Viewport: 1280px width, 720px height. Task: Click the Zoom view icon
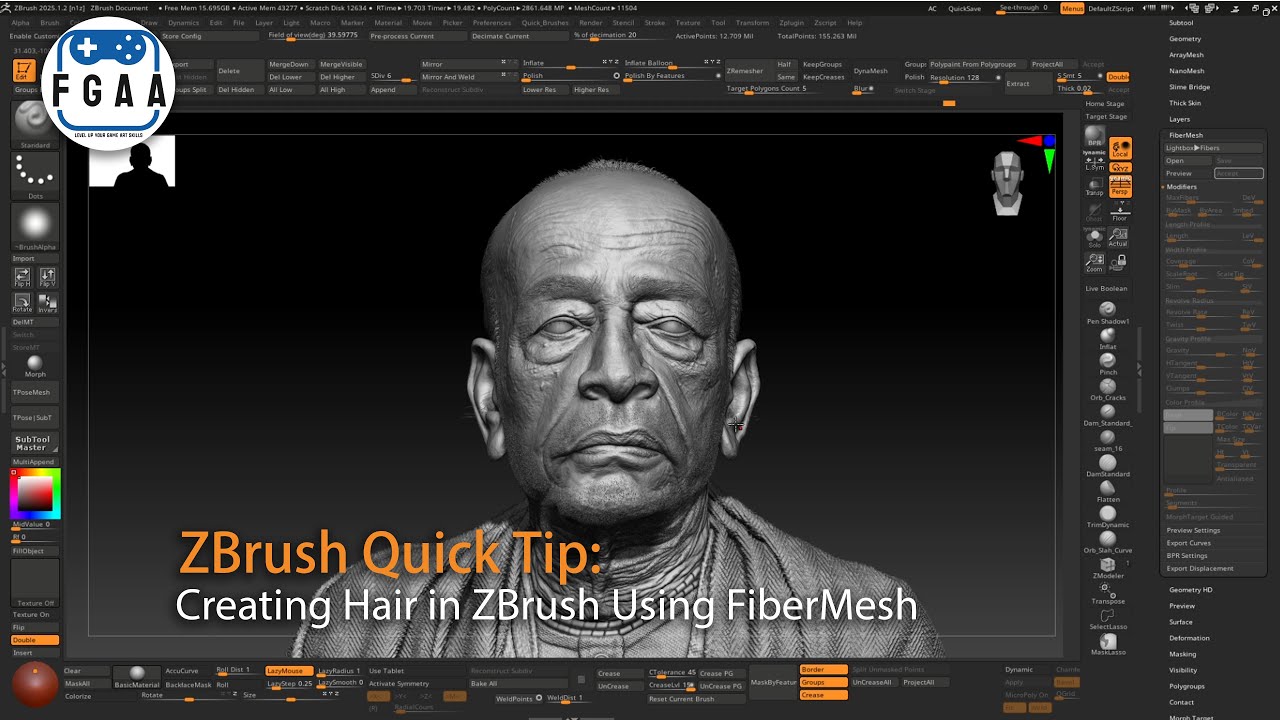pyautogui.click(x=1095, y=263)
